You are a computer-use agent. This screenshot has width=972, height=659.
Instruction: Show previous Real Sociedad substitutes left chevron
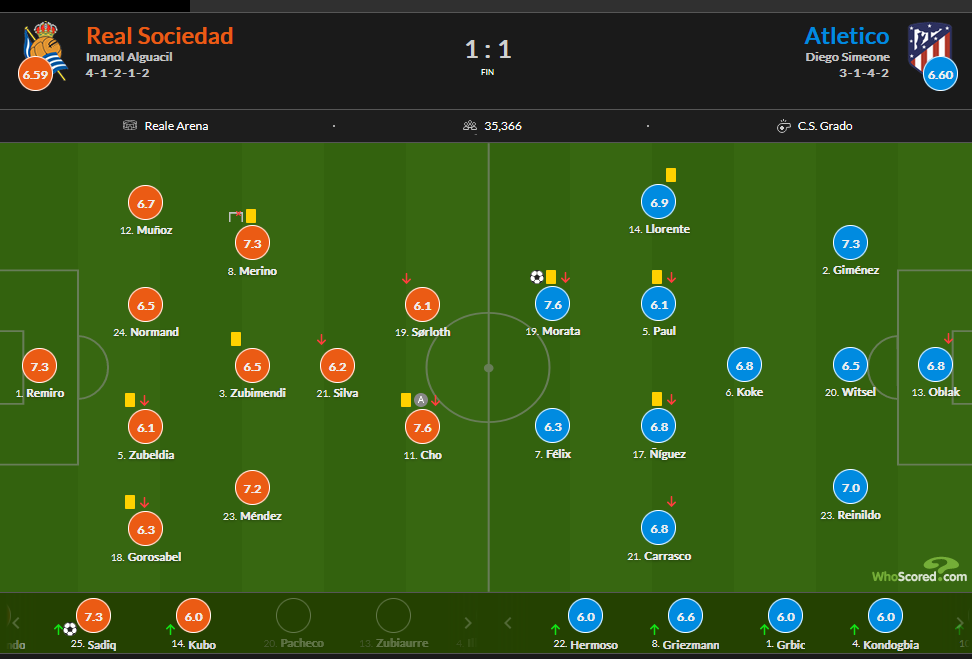pyautogui.click(x=17, y=623)
